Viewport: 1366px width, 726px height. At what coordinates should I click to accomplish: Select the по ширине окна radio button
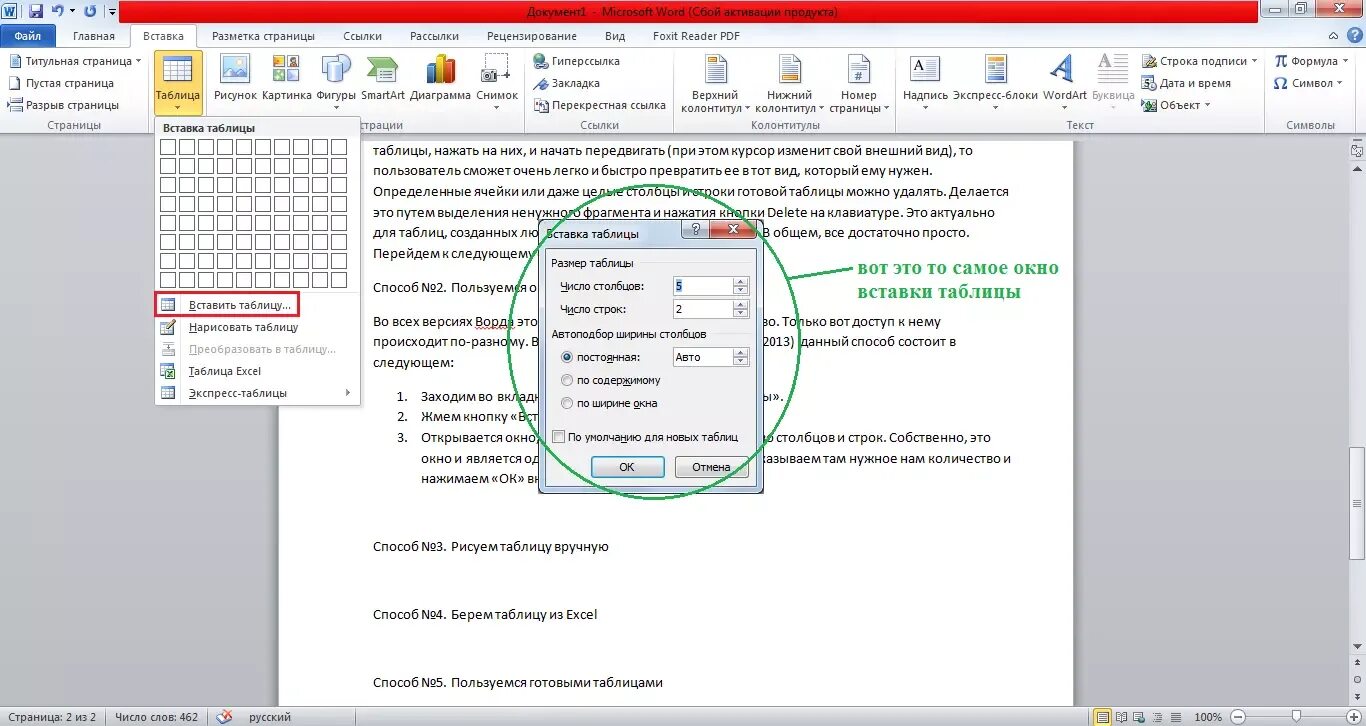[568, 404]
